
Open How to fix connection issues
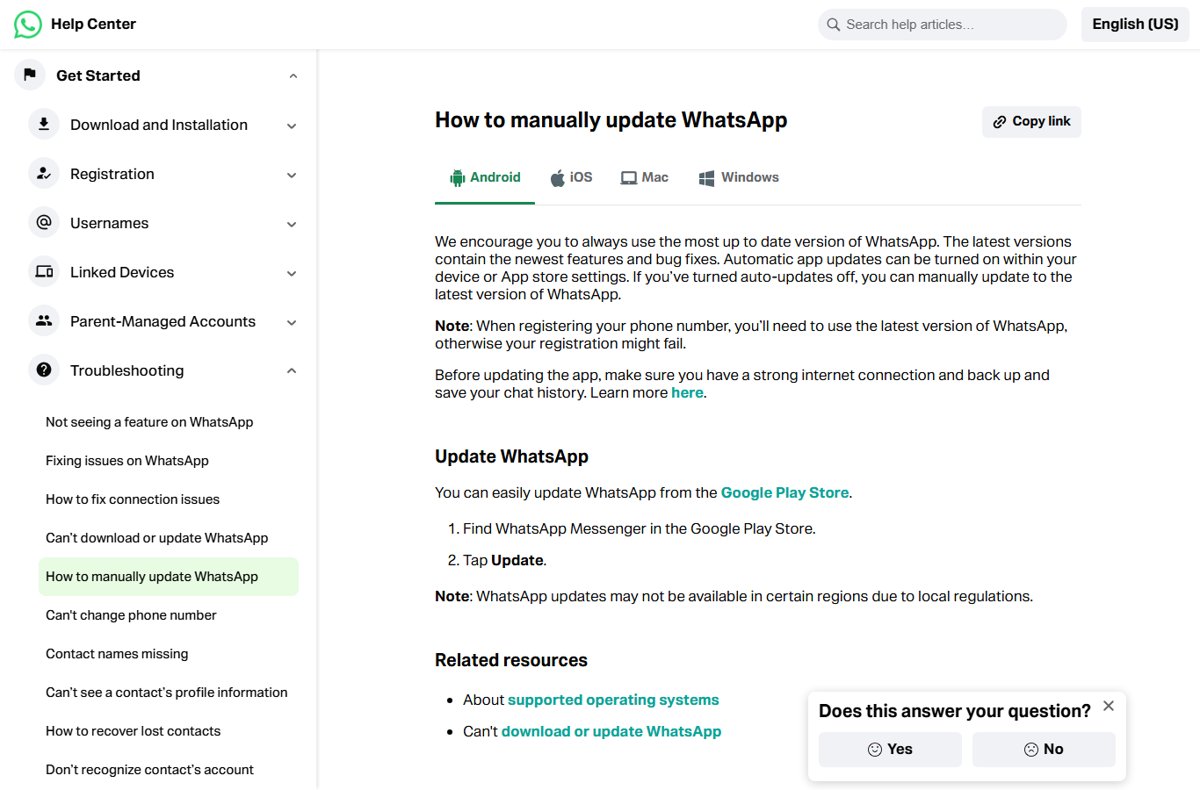pos(132,499)
